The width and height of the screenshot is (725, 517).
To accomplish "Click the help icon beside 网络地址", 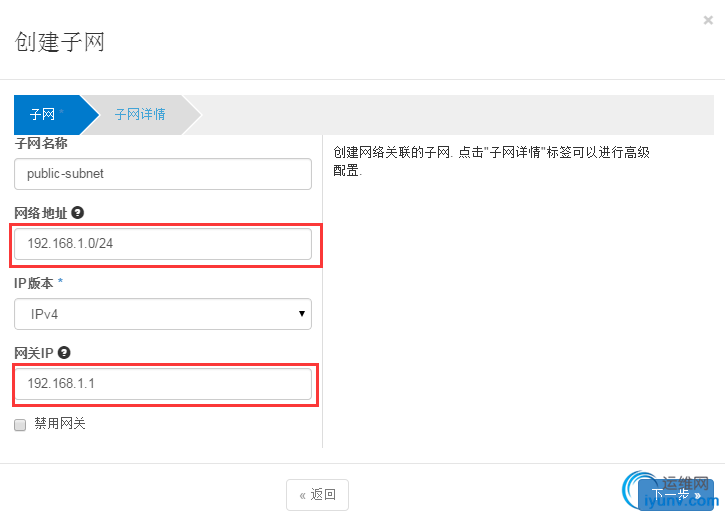I will click(78, 212).
